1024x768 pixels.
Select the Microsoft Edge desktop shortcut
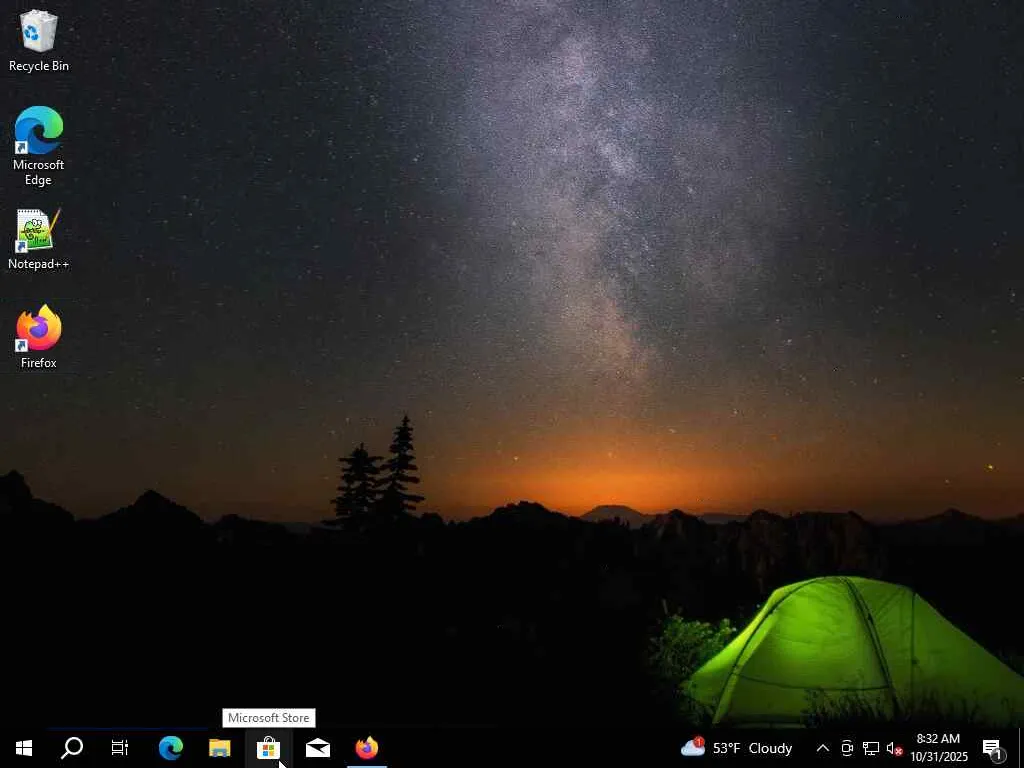pyautogui.click(x=39, y=146)
